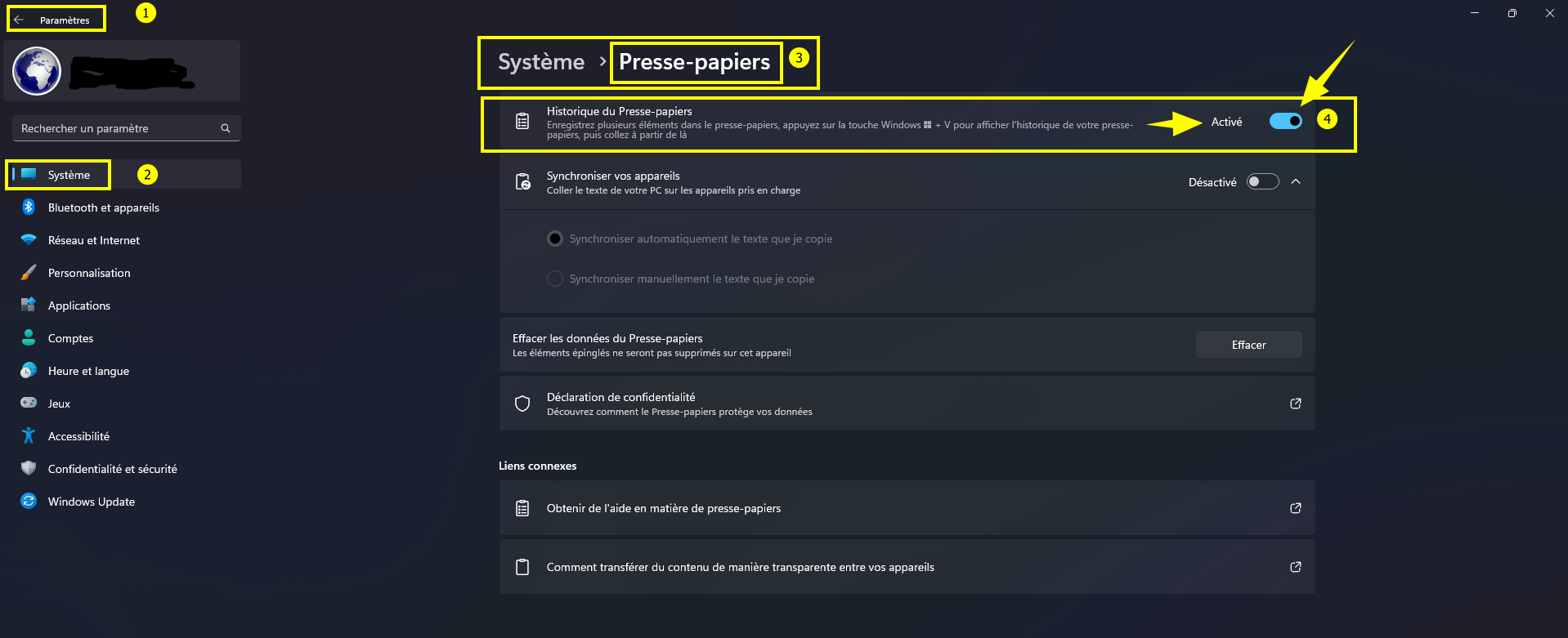
Task: Click external link icon for presse-papiers help
Action: 1296,508
